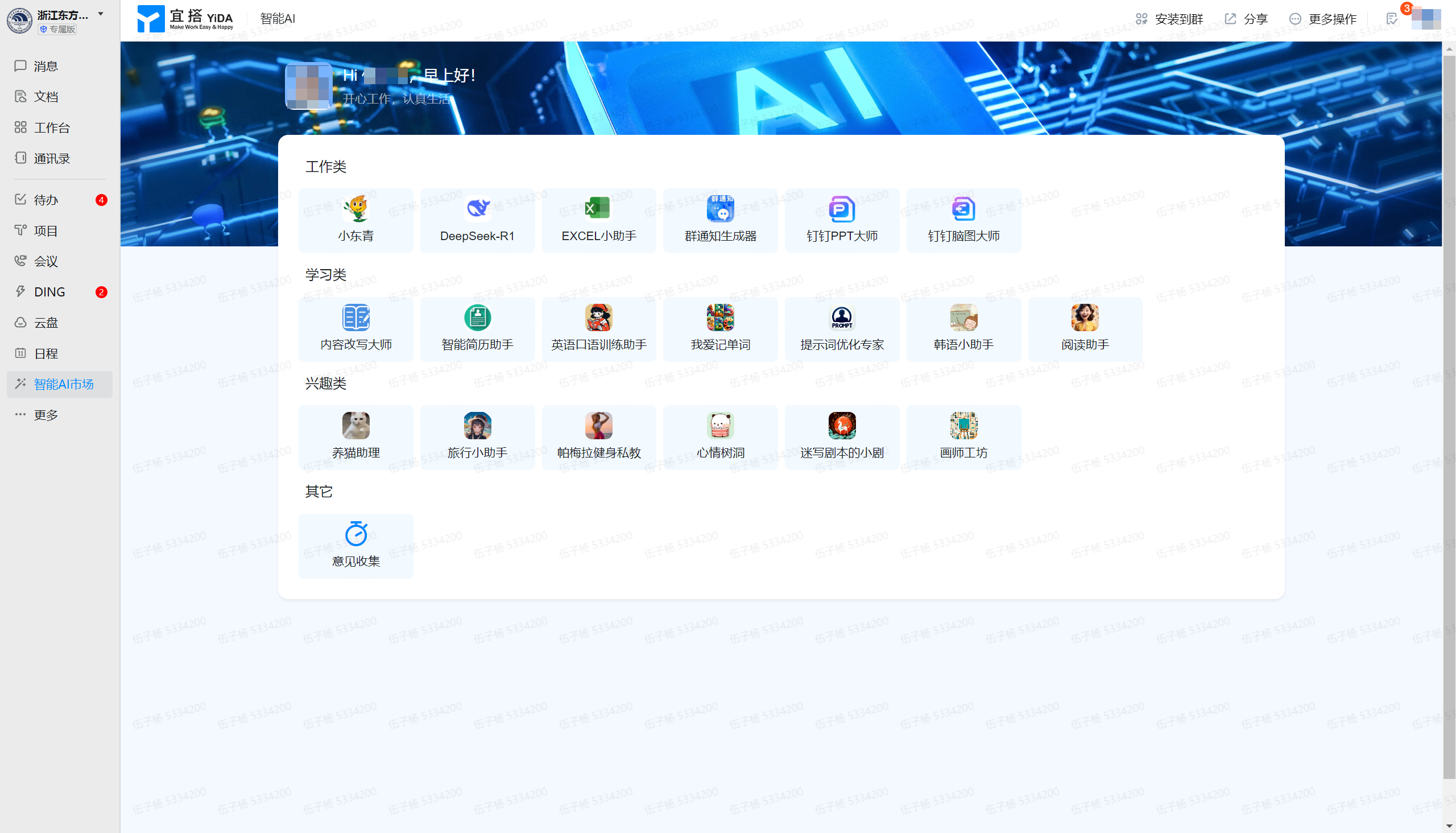
Task: Open 提示词优化专家 prompt expert
Action: click(841, 328)
